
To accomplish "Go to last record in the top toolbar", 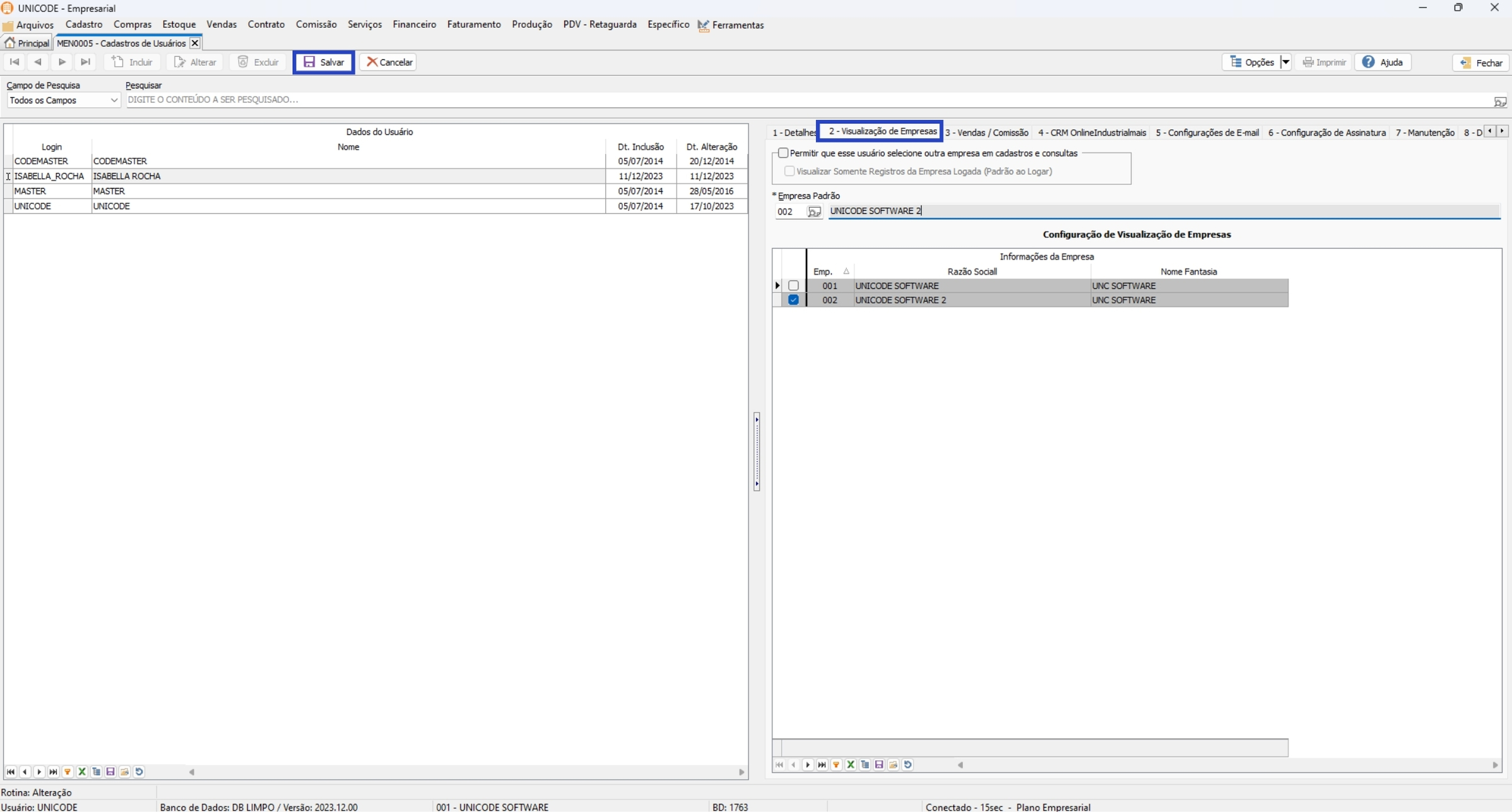I will click(x=85, y=62).
